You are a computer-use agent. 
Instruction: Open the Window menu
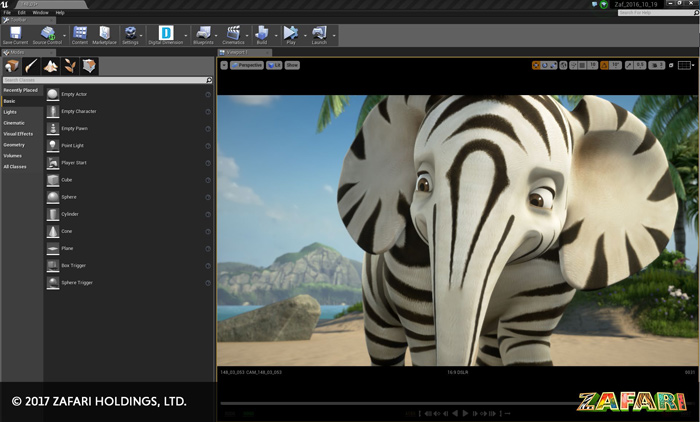tap(40, 13)
